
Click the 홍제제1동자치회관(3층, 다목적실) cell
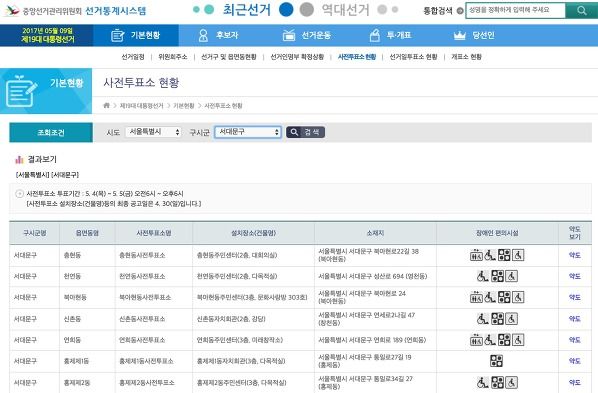click(241, 361)
